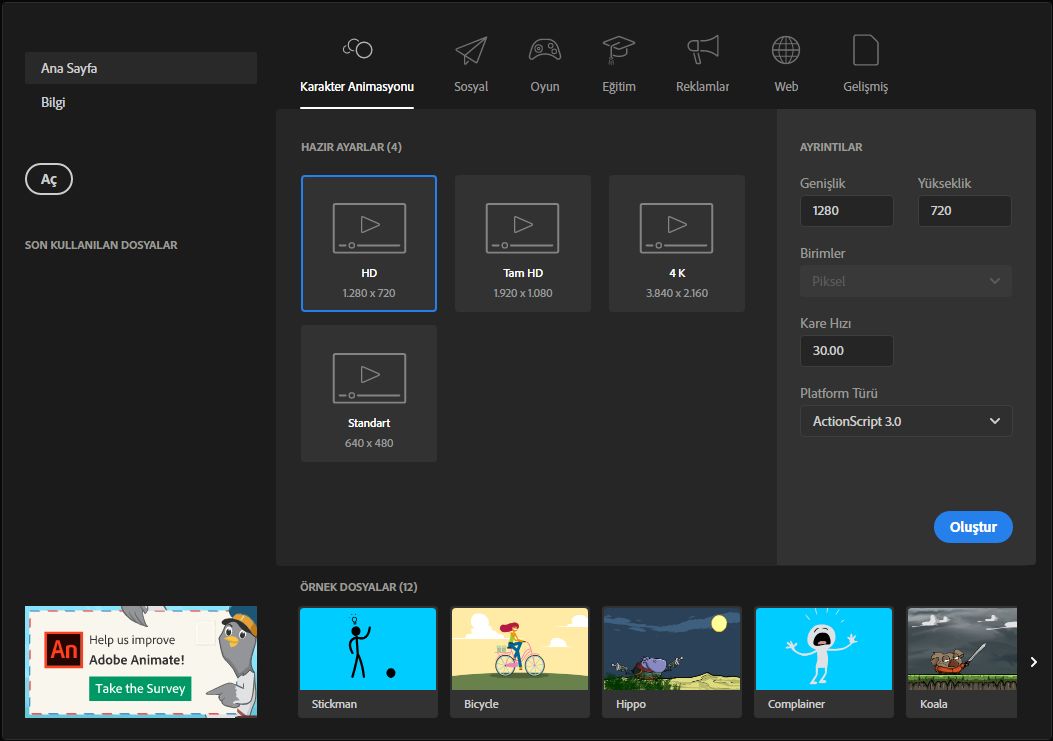Select the Sosyal paper plane icon
The width and height of the screenshot is (1053, 741).
coord(470,51)
